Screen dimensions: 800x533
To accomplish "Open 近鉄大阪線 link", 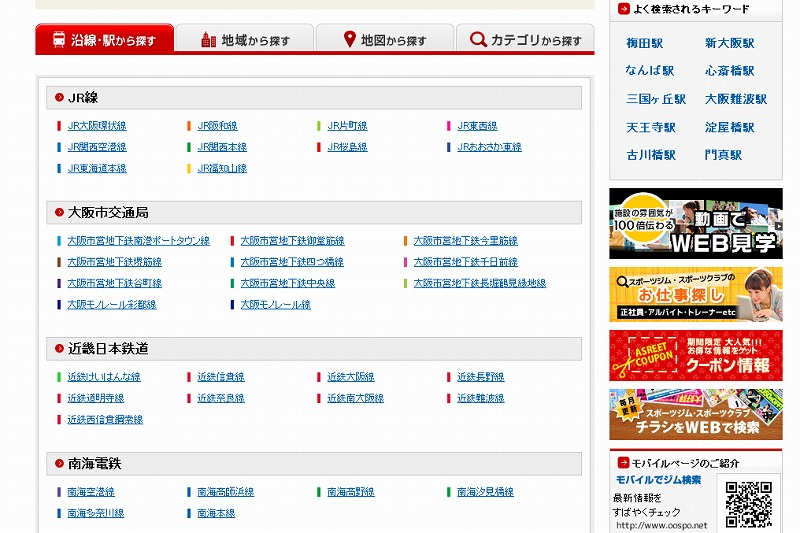I will pyautogui.click(x=351, y=377).
